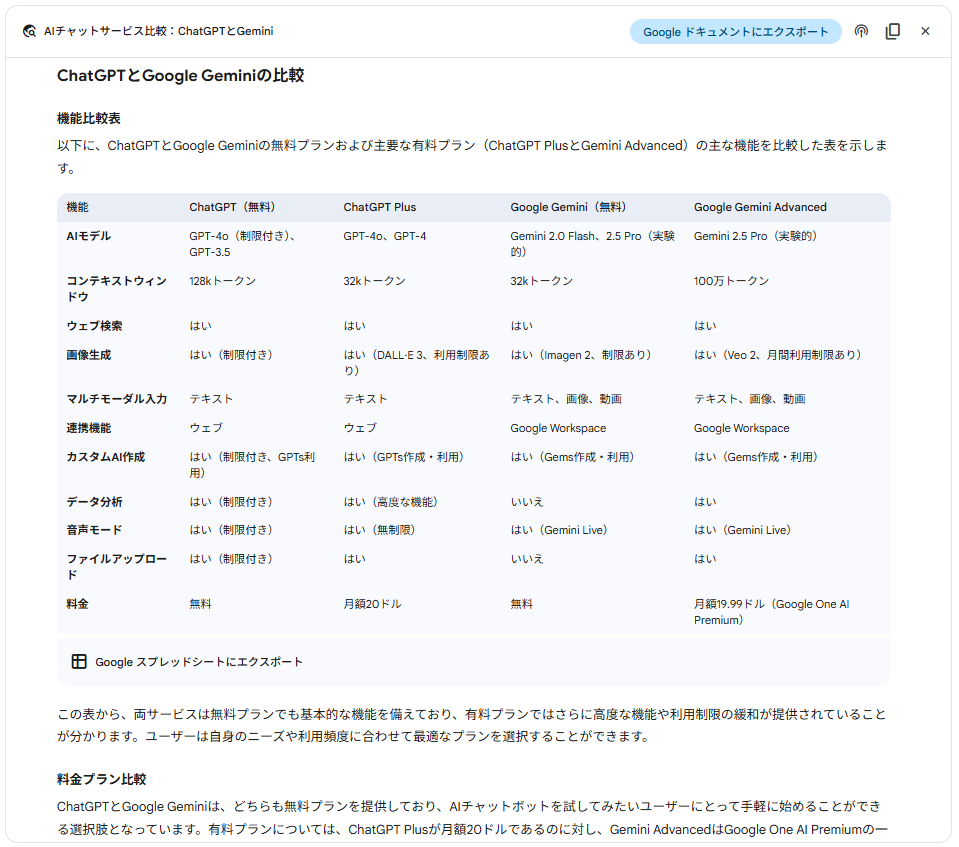Click the カスタムAI作成 row label
This screenshot has width=959, height=847.
coord(105,457)
